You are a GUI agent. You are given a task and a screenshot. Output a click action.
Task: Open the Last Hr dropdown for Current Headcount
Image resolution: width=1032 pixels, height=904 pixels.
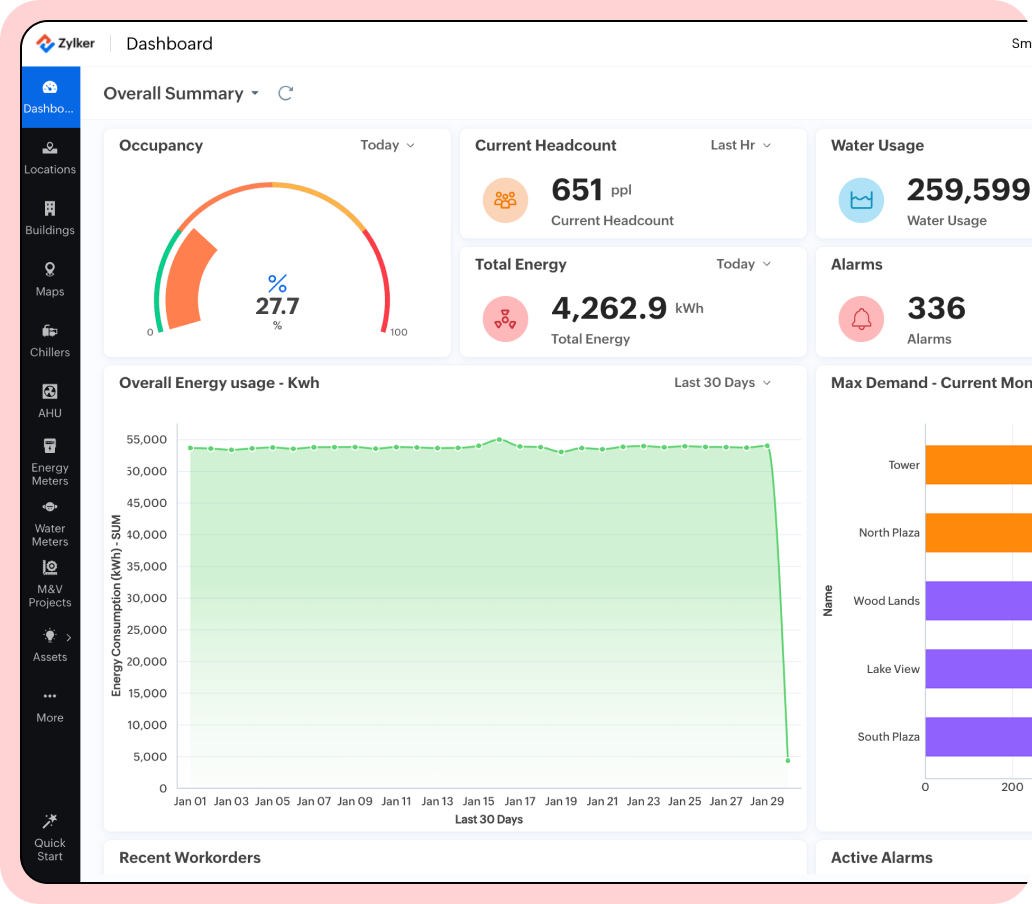click(740, 145)
